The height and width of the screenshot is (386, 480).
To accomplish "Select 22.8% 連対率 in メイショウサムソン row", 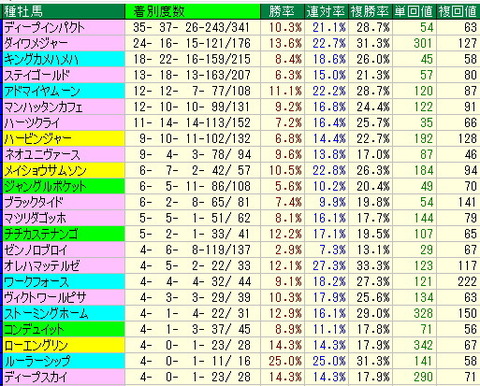I will pos(329,170).
